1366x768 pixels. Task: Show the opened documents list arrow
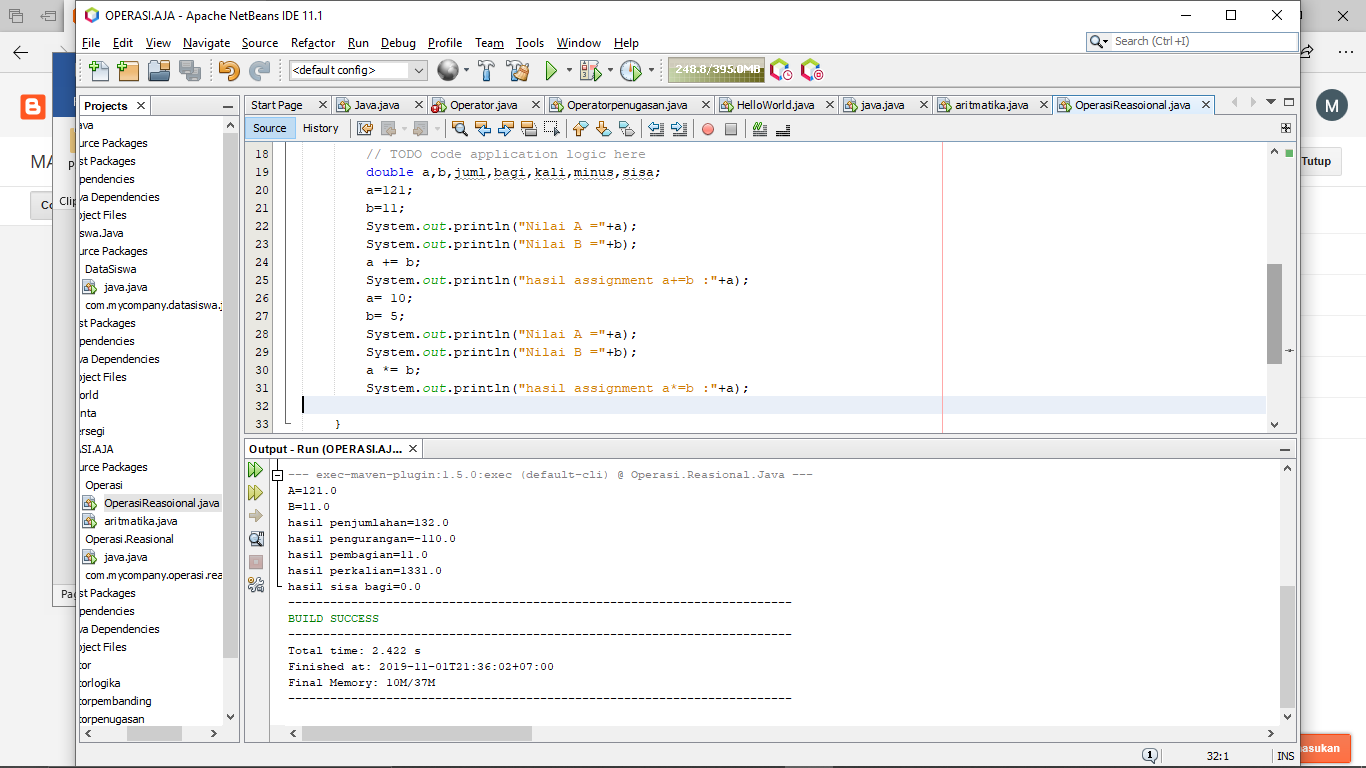point(1271,102)
